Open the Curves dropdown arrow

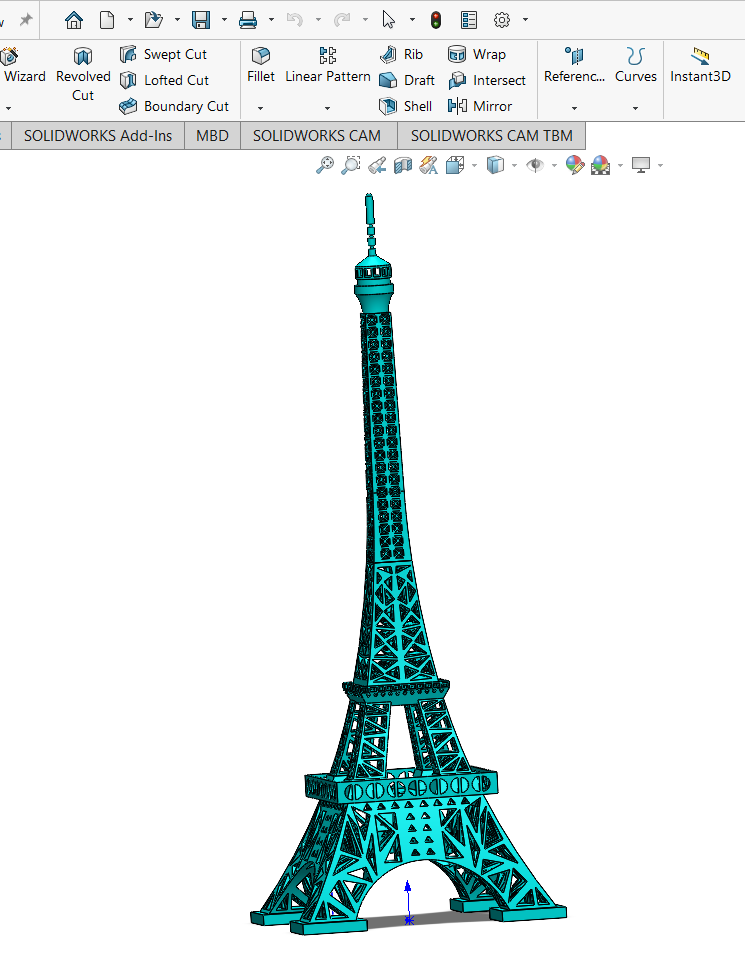point(635,108)
